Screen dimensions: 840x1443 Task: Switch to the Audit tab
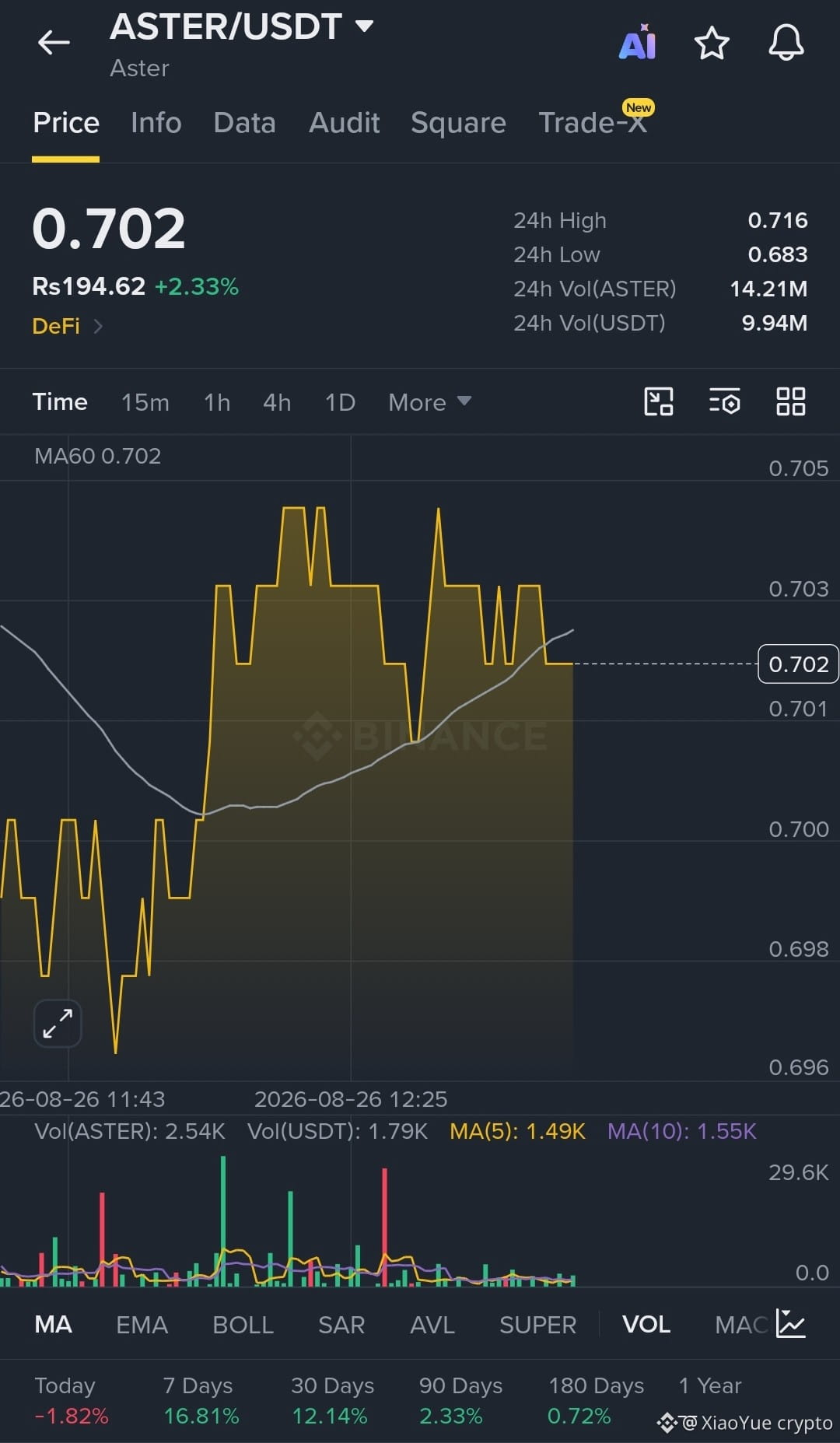[344, 123]
